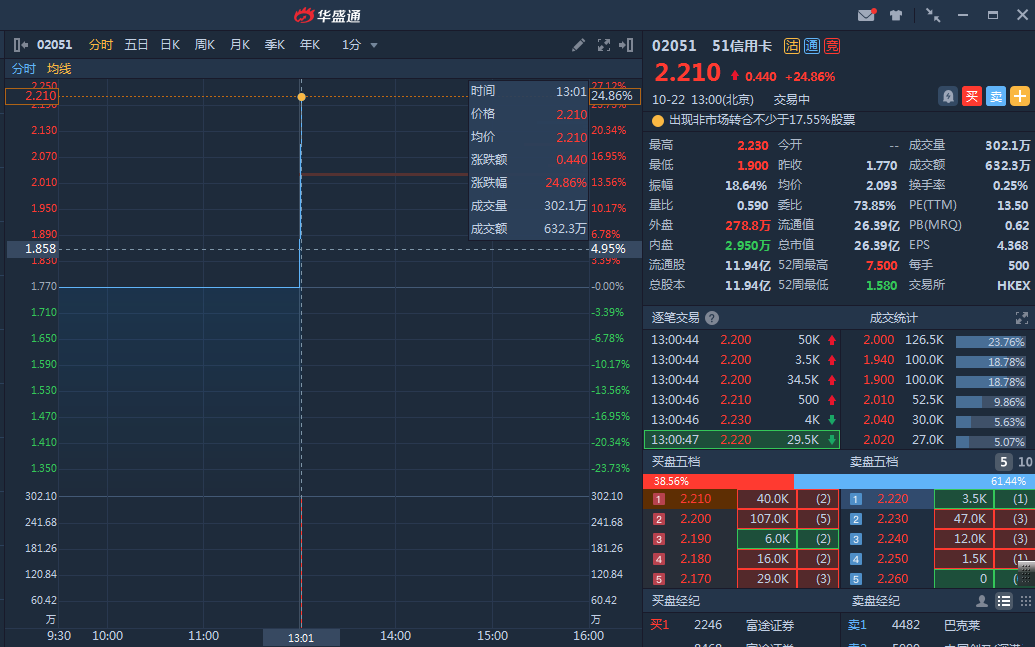Collapse the right quote panel
Screen dimensions: 1035x647
(x=627, y=45)
